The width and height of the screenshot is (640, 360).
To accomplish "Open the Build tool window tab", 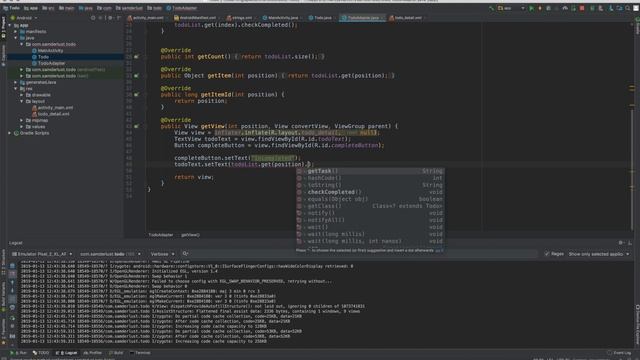I will [116, 353].
